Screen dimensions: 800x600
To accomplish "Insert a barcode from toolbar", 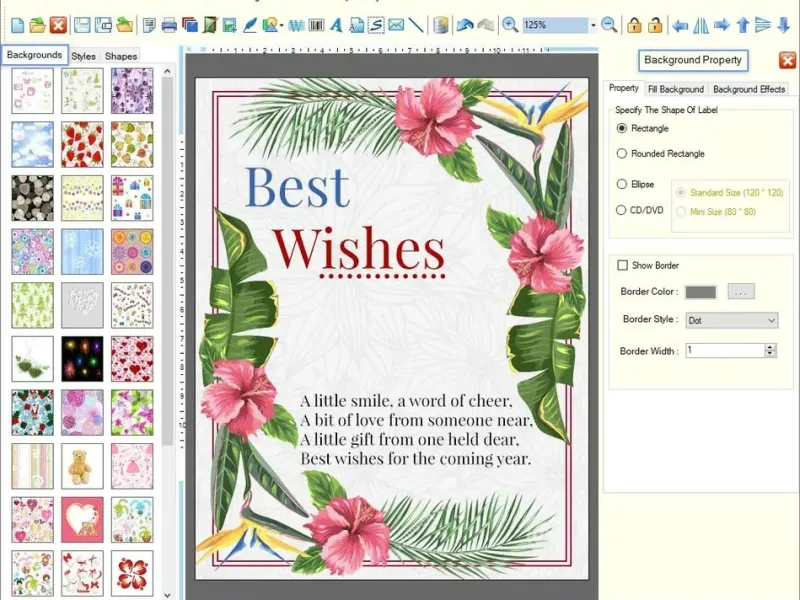I will click(316, 24).
